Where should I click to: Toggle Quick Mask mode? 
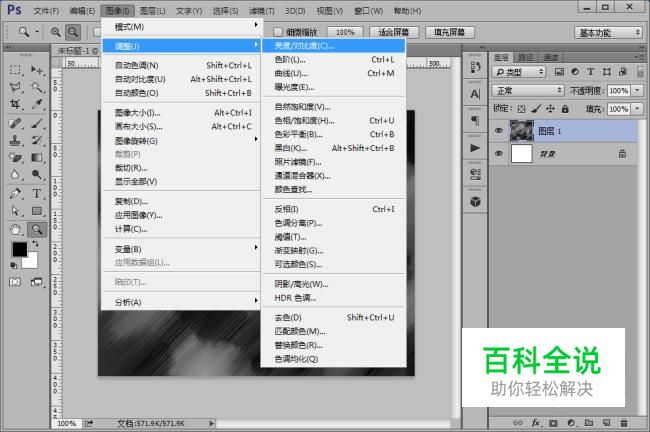[15, 282]
